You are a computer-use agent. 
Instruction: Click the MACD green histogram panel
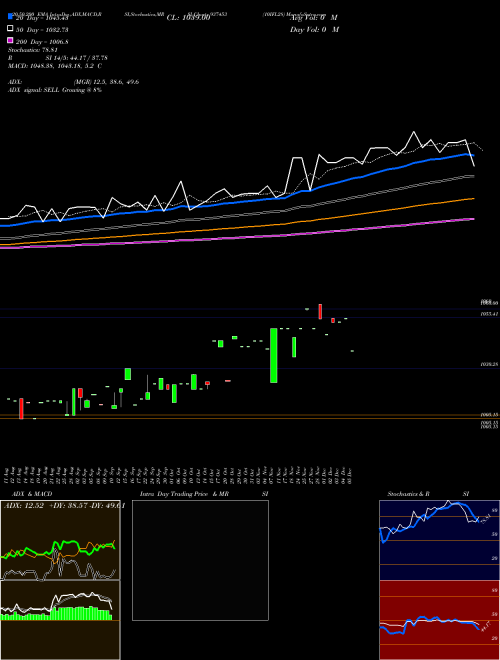(x=60, y=620)
